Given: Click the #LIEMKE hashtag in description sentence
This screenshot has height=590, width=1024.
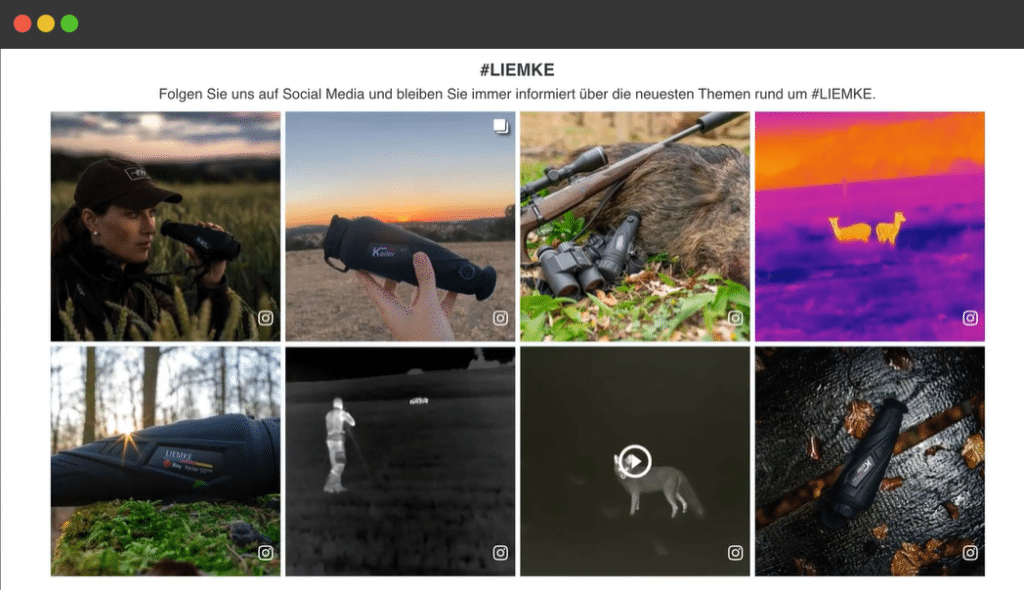Looking at the screenshot, I should pyautogui.click(x=841, y=94).
